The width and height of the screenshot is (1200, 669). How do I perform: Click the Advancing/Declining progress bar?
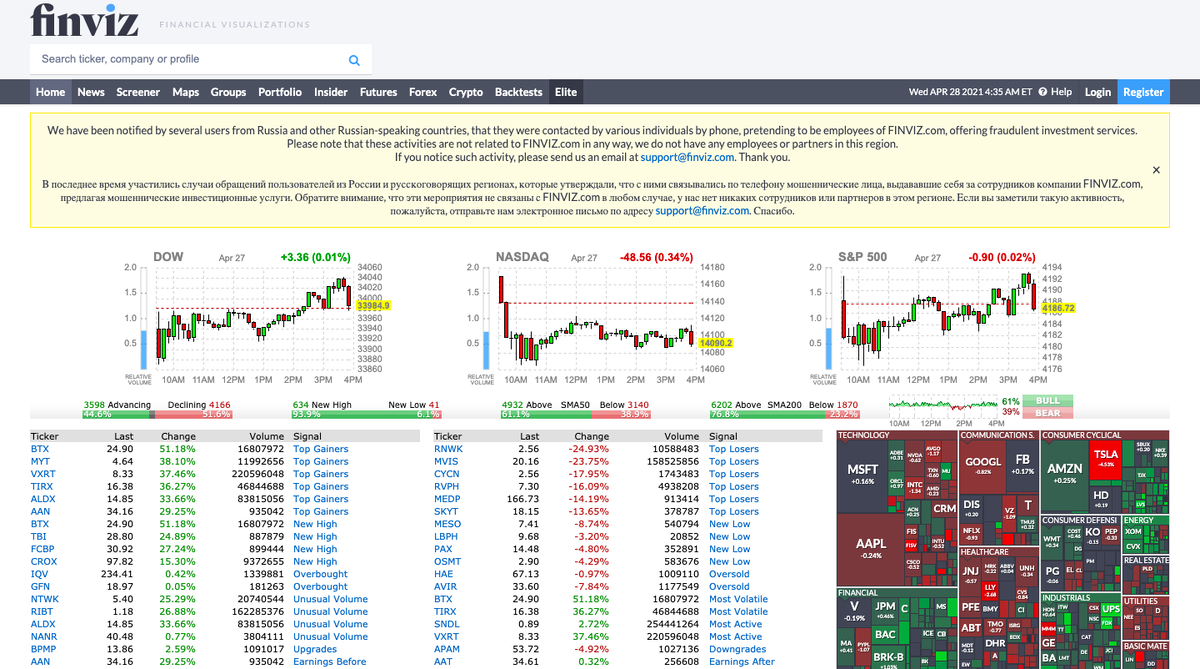pyautogui.click(x=157, y=414)
